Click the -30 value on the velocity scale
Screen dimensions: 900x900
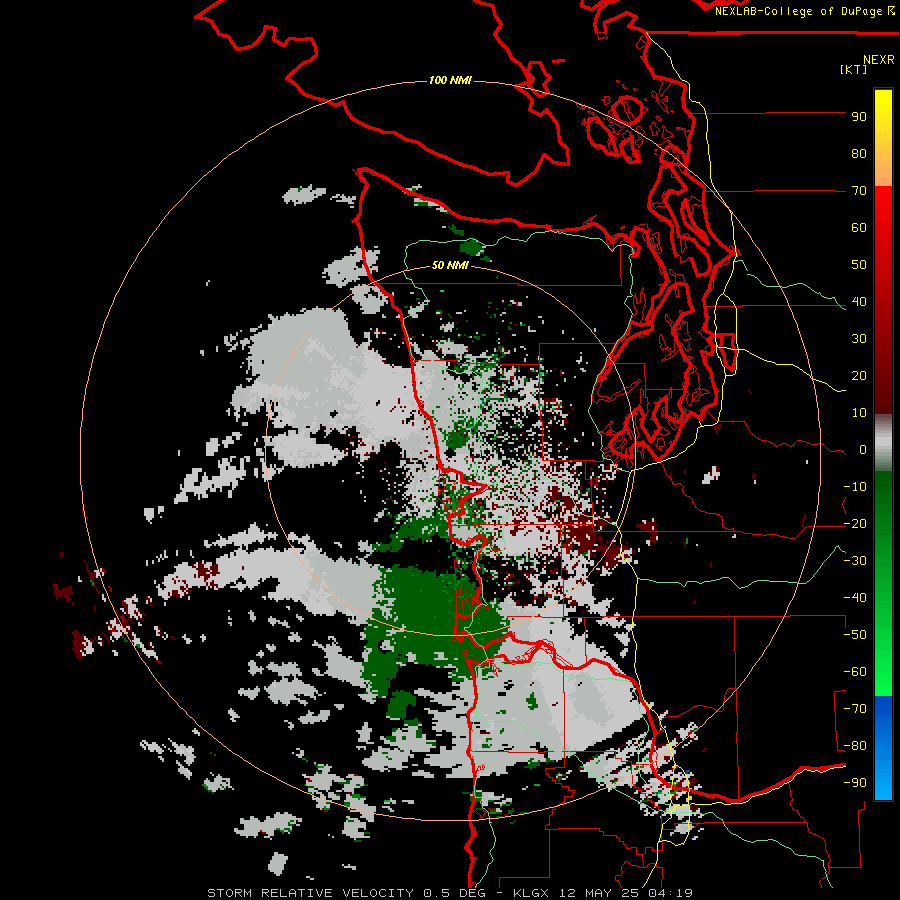[855, 561]
